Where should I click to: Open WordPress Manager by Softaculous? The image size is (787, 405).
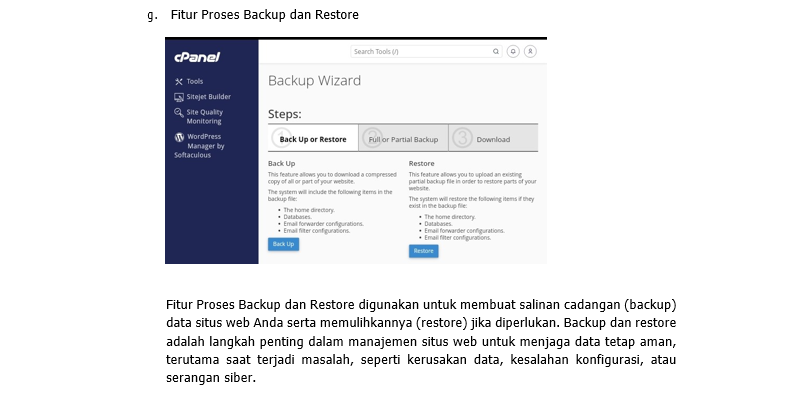(199, 146)
